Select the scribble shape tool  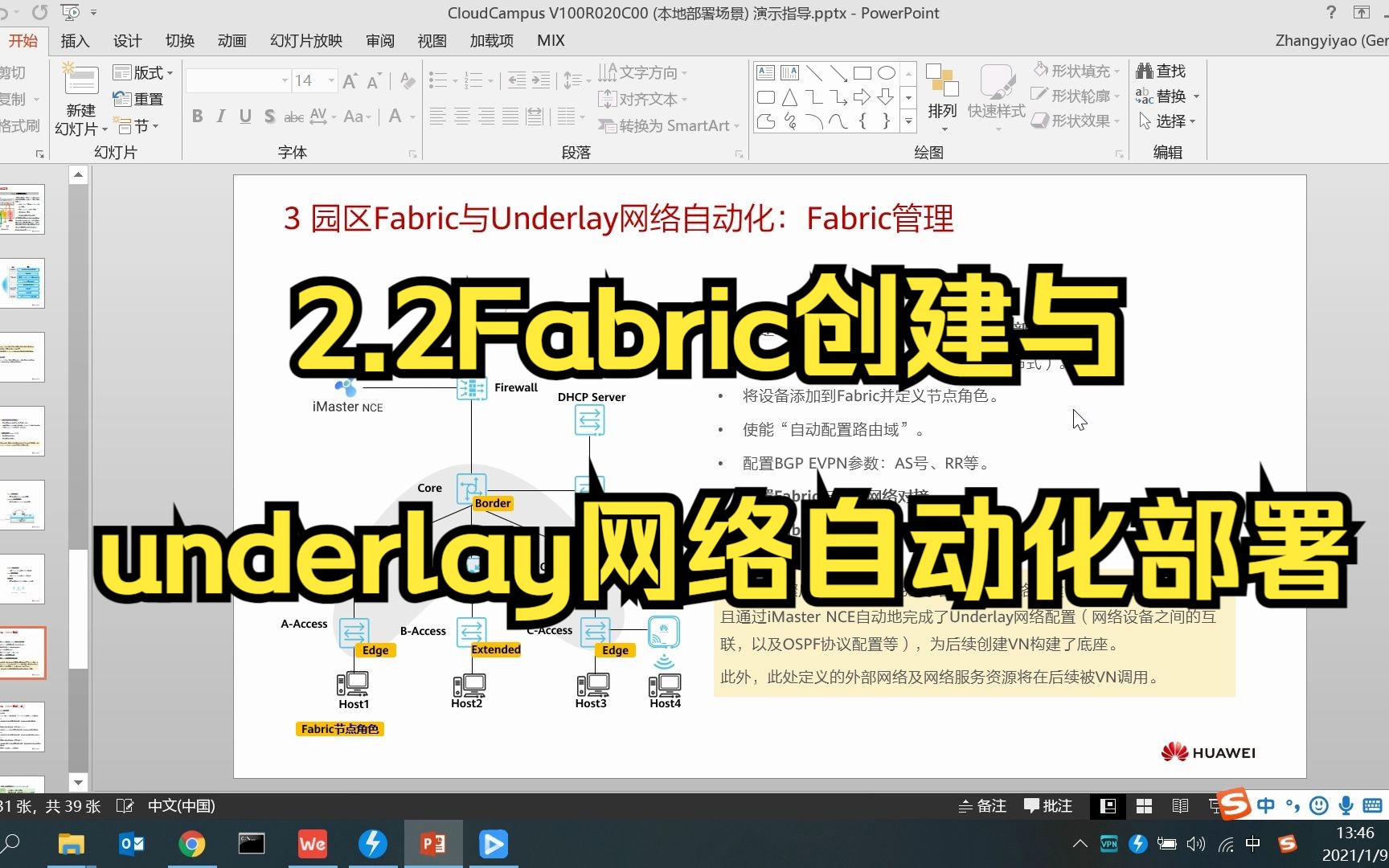(790, 121)
